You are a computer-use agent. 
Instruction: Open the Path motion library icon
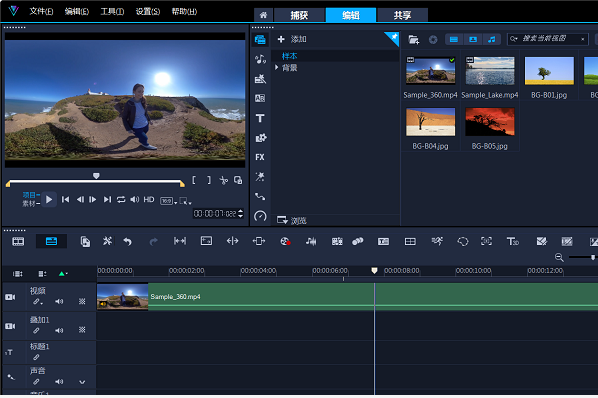pos(260,196)
